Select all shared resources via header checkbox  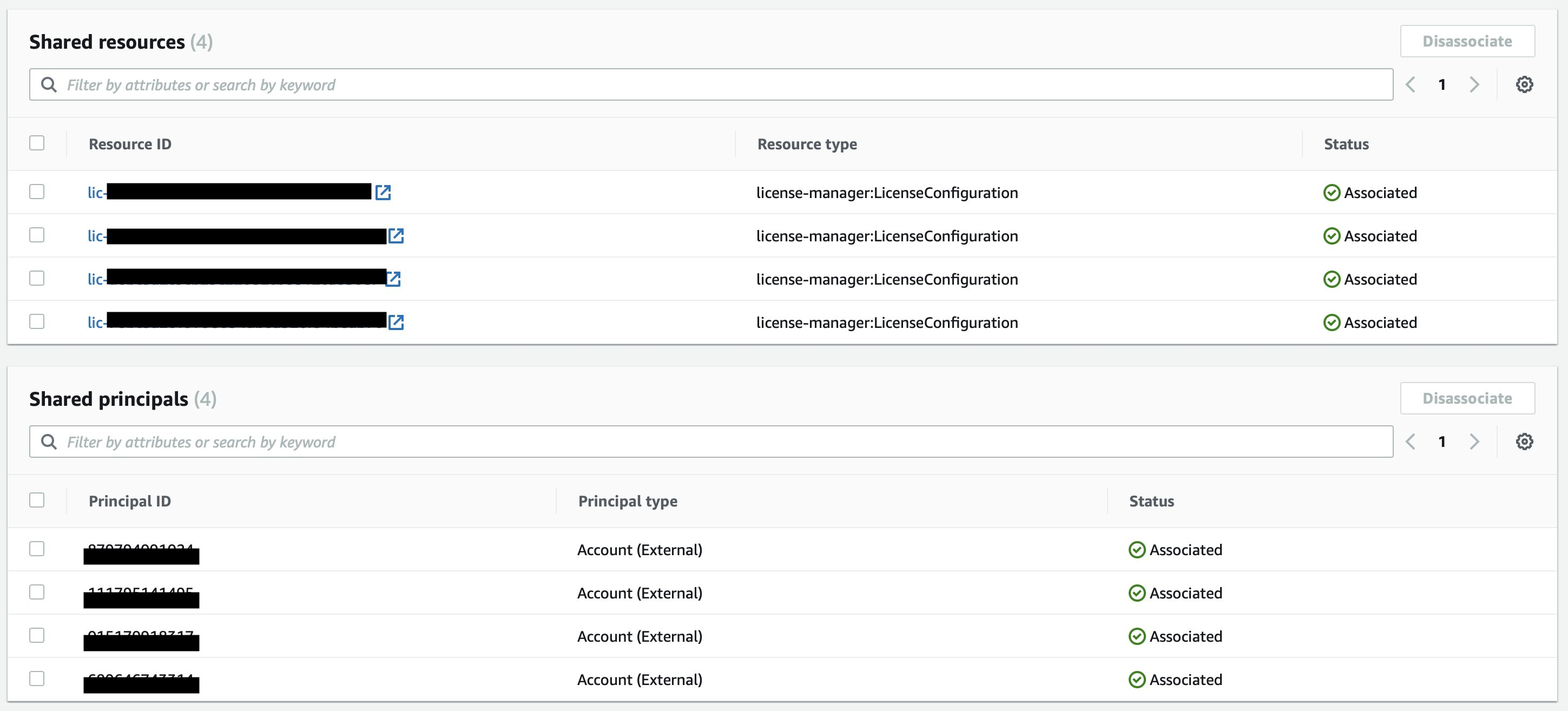[x=37, y=142]
